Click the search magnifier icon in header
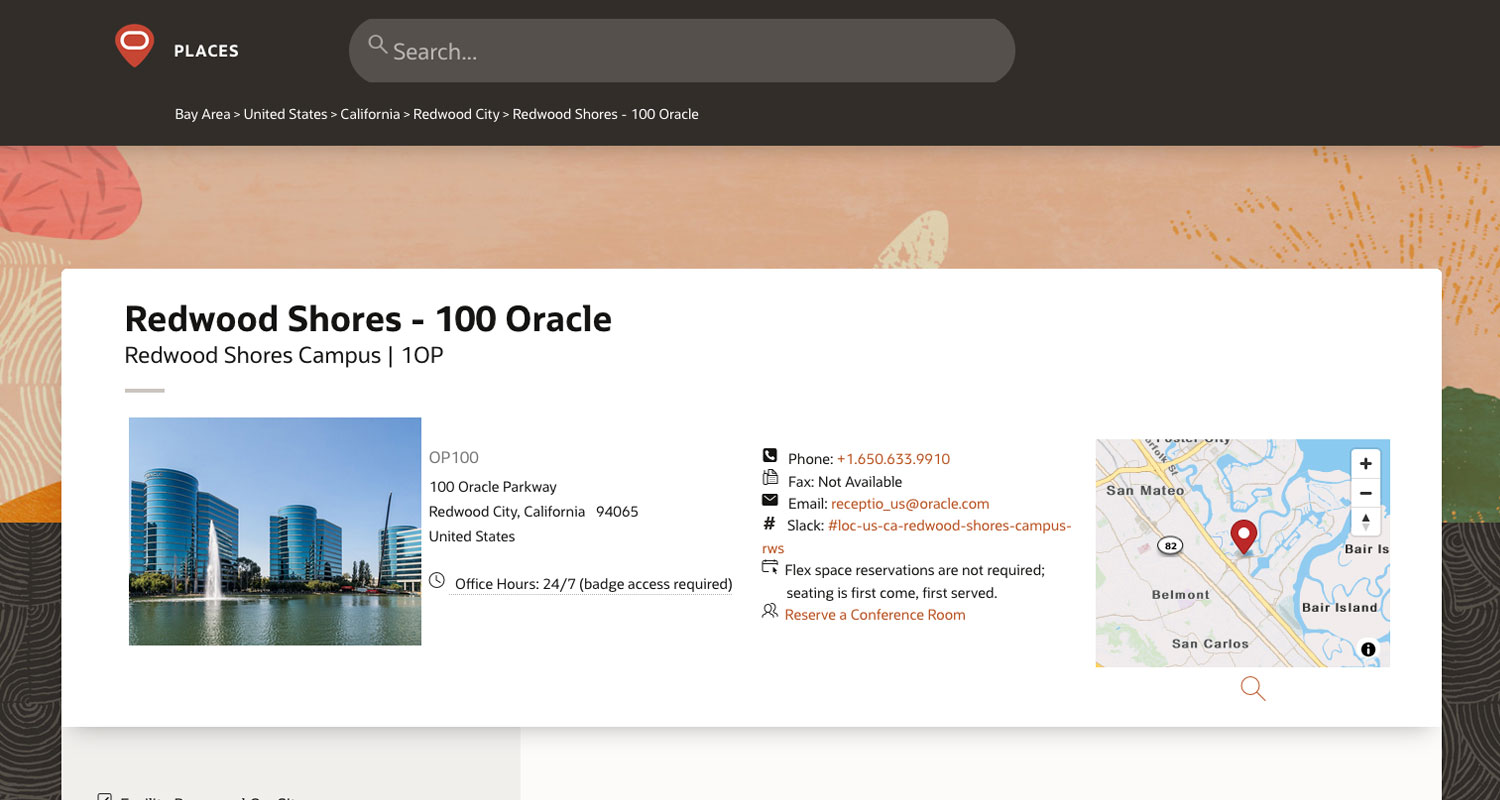Viewport: 1500px width, 800px height. point(377,45)
